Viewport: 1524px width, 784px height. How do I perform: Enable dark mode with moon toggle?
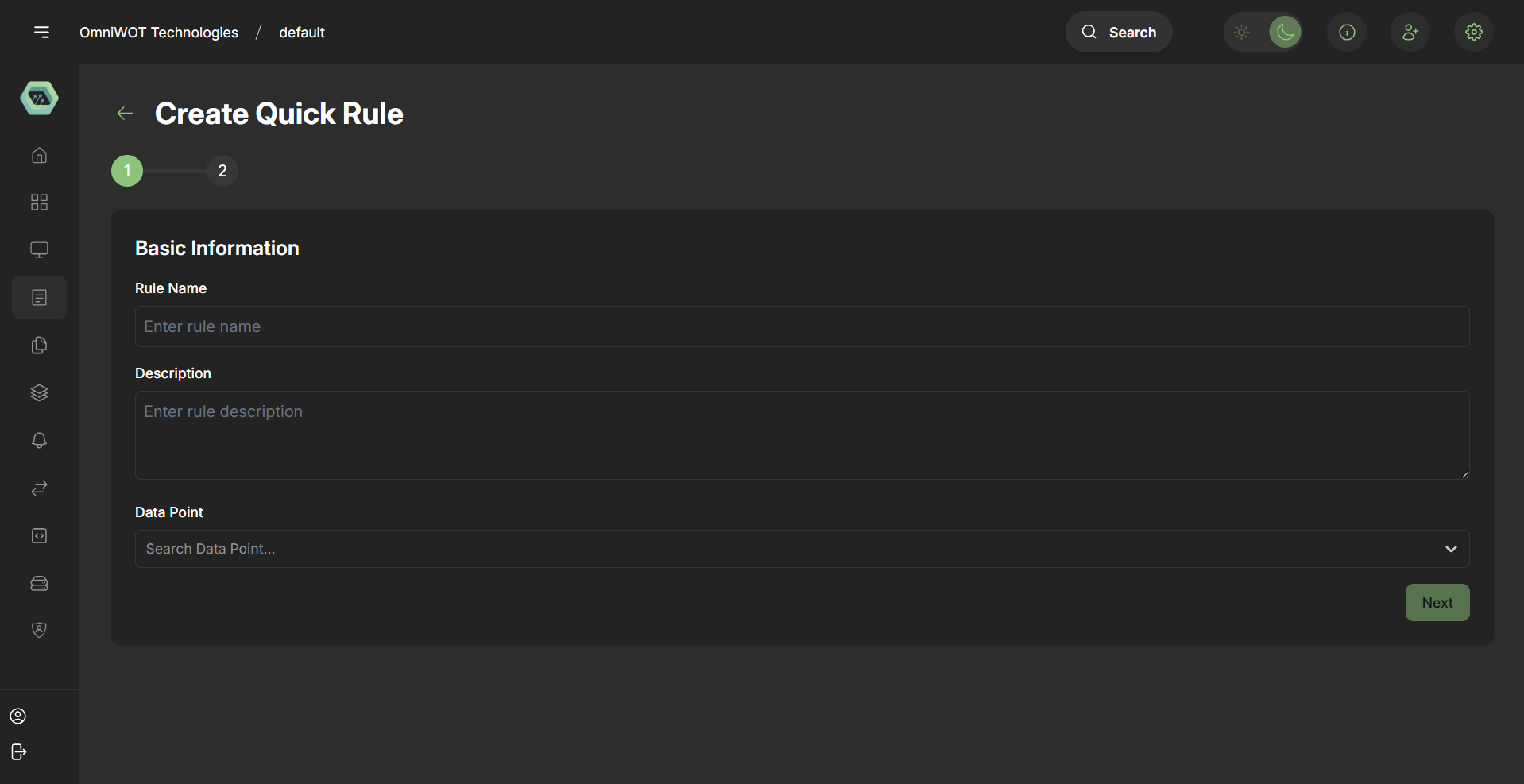click(1286, 32)
